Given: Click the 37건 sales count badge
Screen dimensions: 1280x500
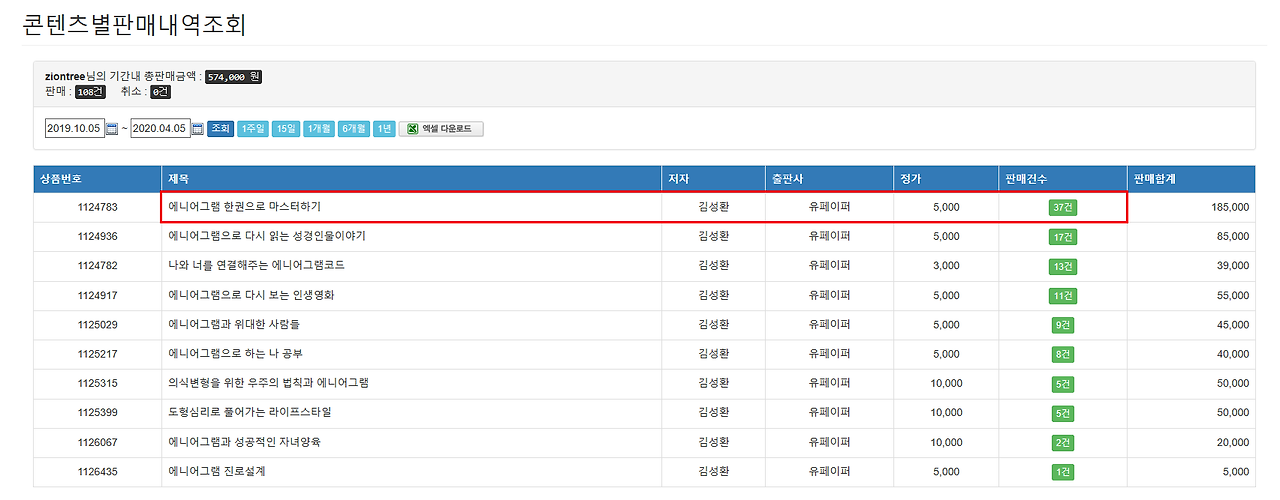Looking at the screenshot, I should (1062, 207).
